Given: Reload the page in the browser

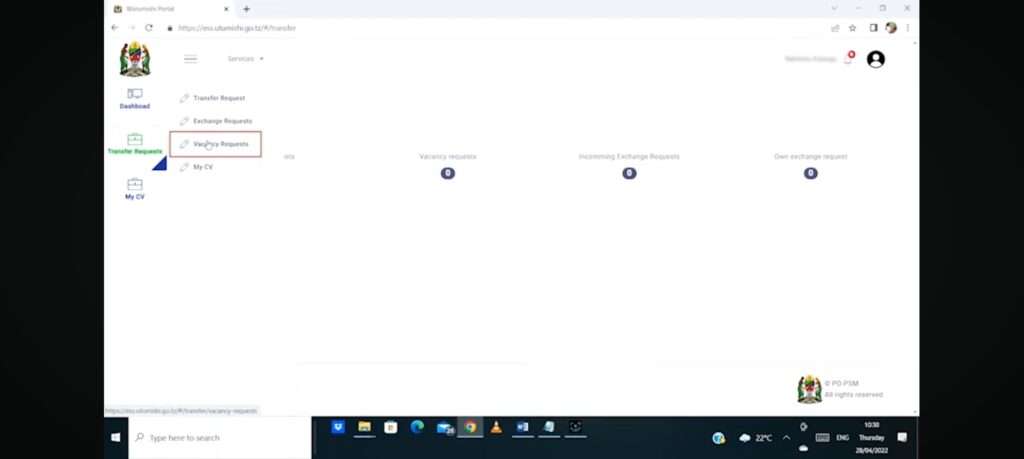Looking at the screenshot, I should 149,28.
